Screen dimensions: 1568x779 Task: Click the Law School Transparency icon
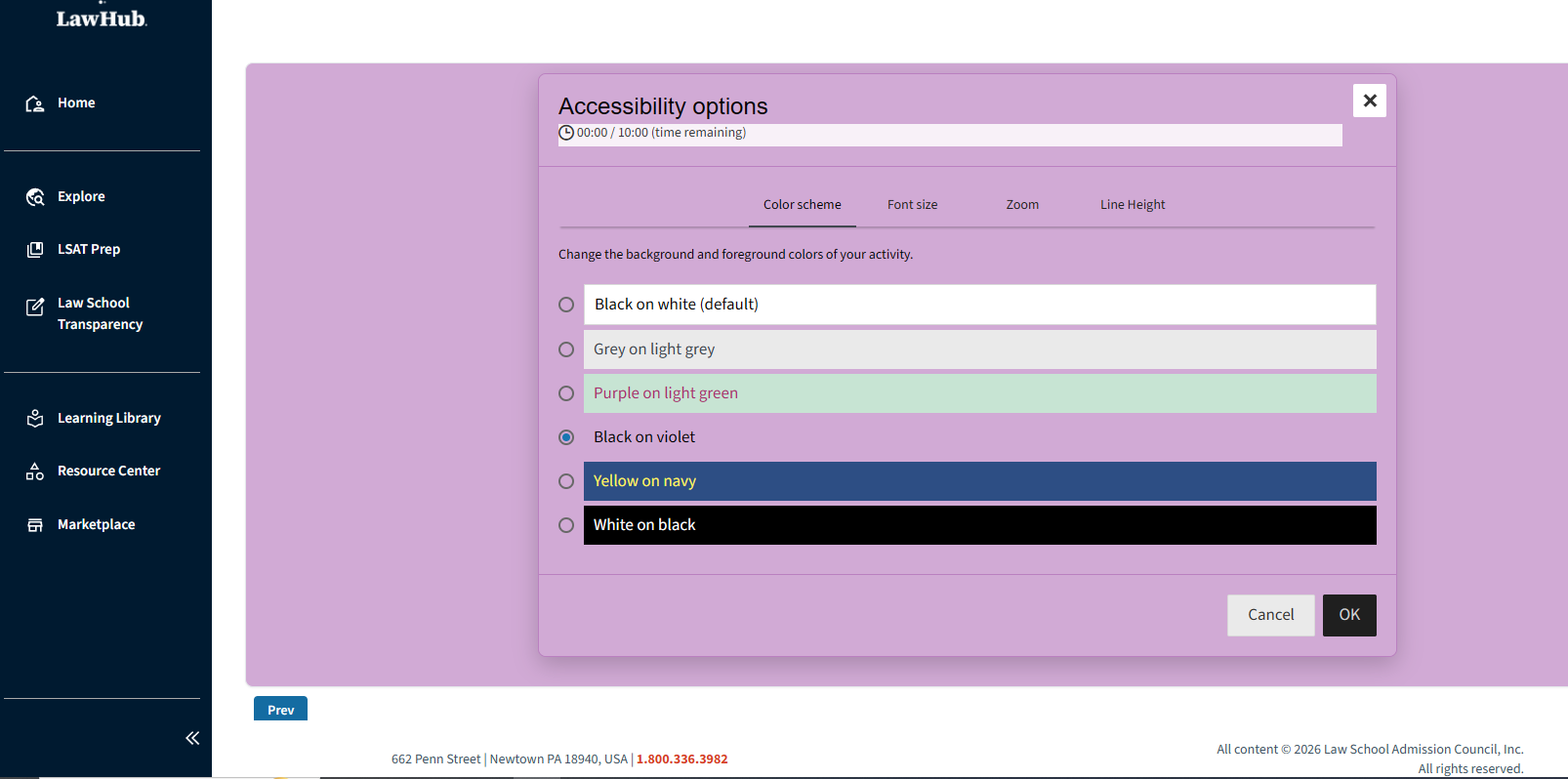[35, 307]
